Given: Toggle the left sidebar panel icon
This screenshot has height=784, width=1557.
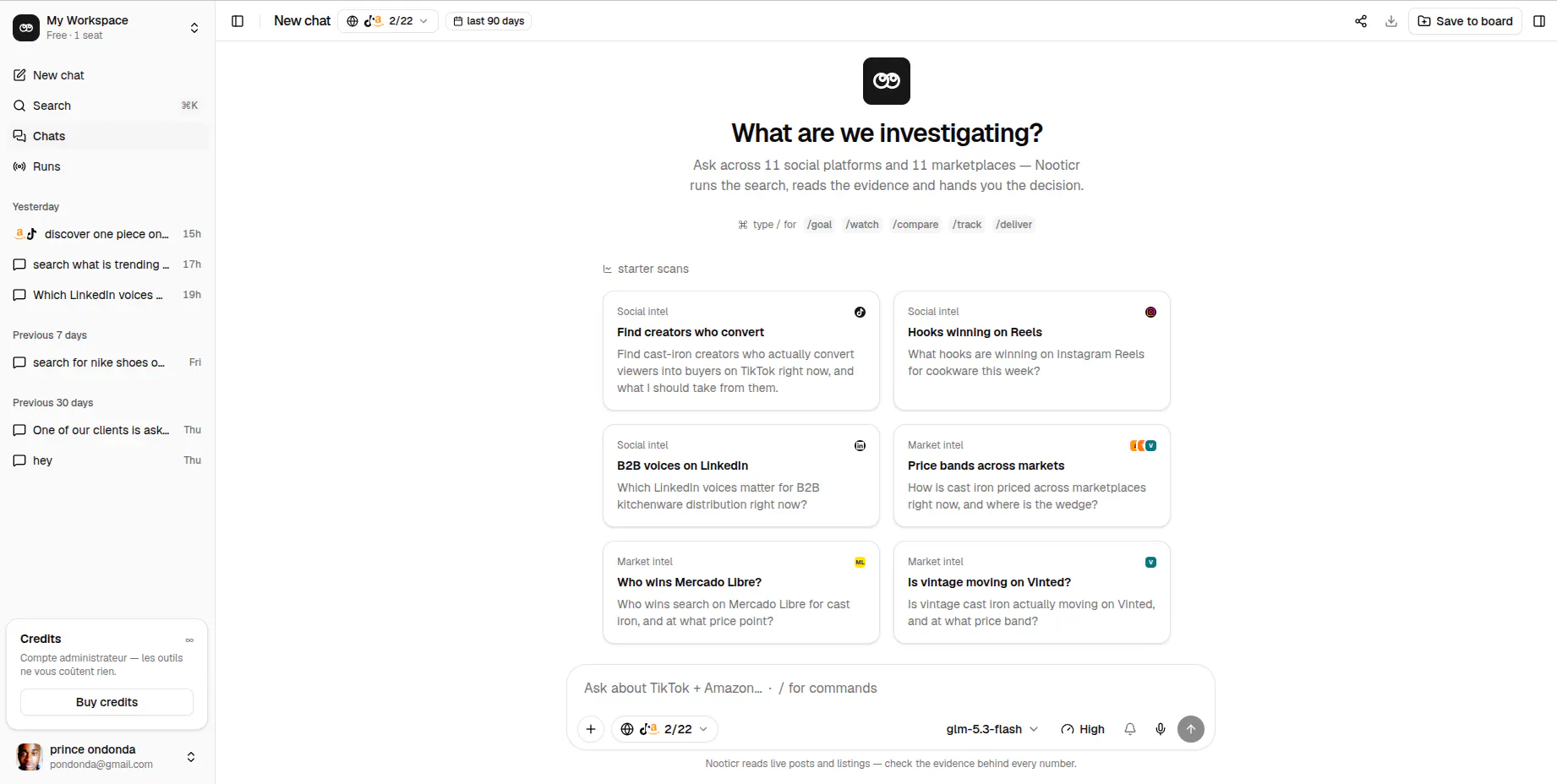Looking at the screenshot, I should coord(238,21).
